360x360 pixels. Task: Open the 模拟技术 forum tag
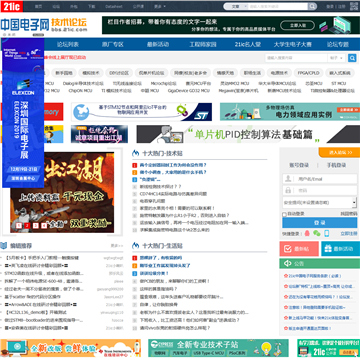[91, 73]
